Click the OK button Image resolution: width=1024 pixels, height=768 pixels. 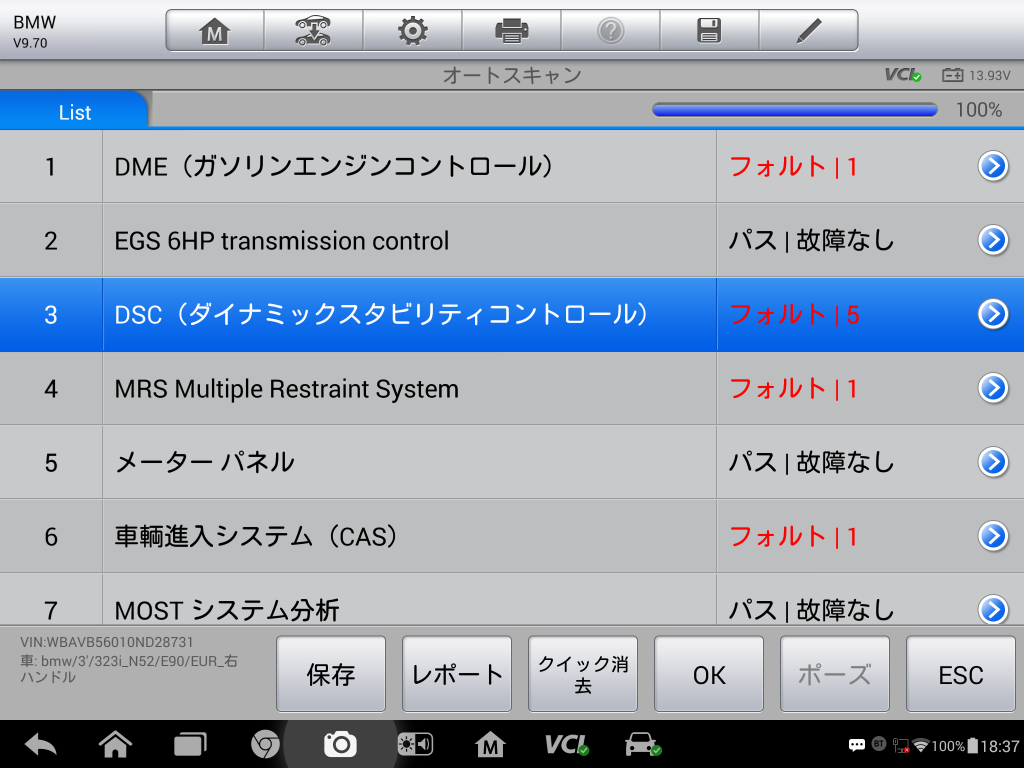pos(709,674)
